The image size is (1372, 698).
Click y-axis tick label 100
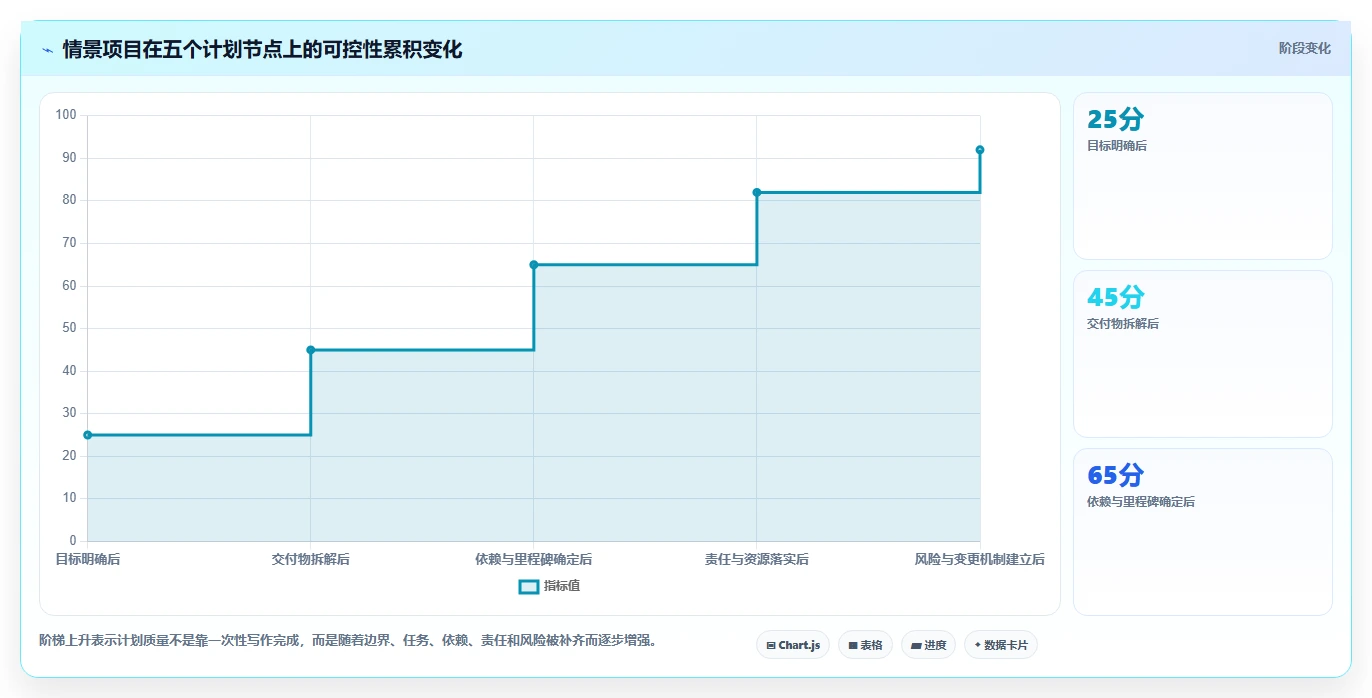(x=66, y=115)
